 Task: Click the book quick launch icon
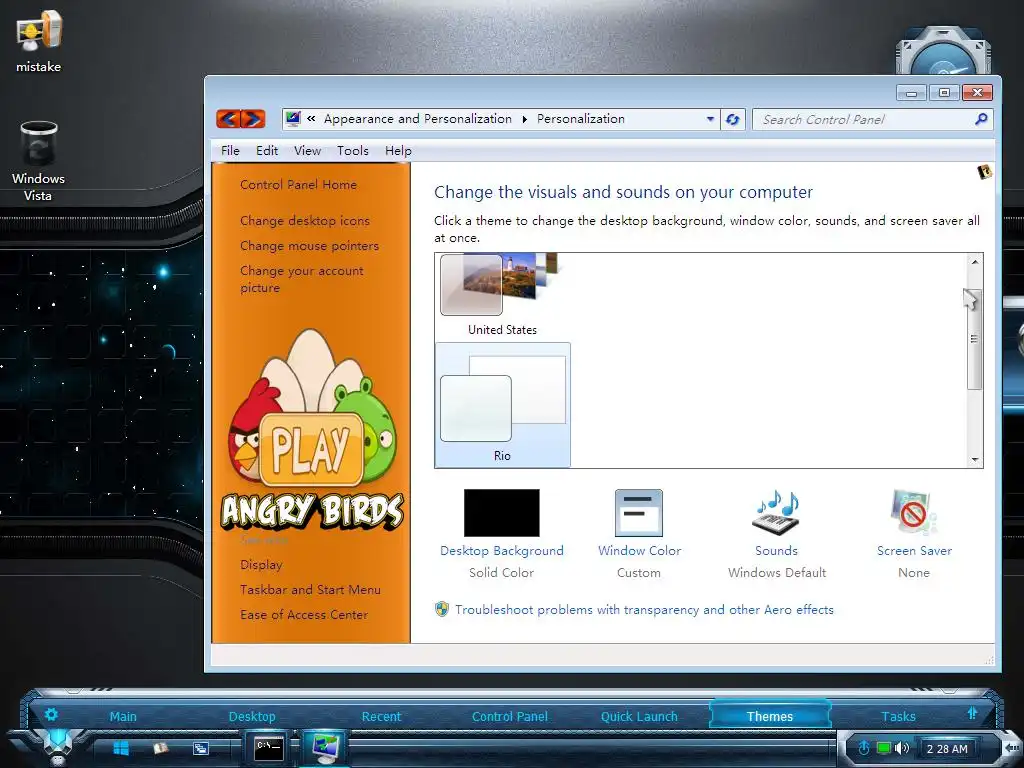[161, 748]
